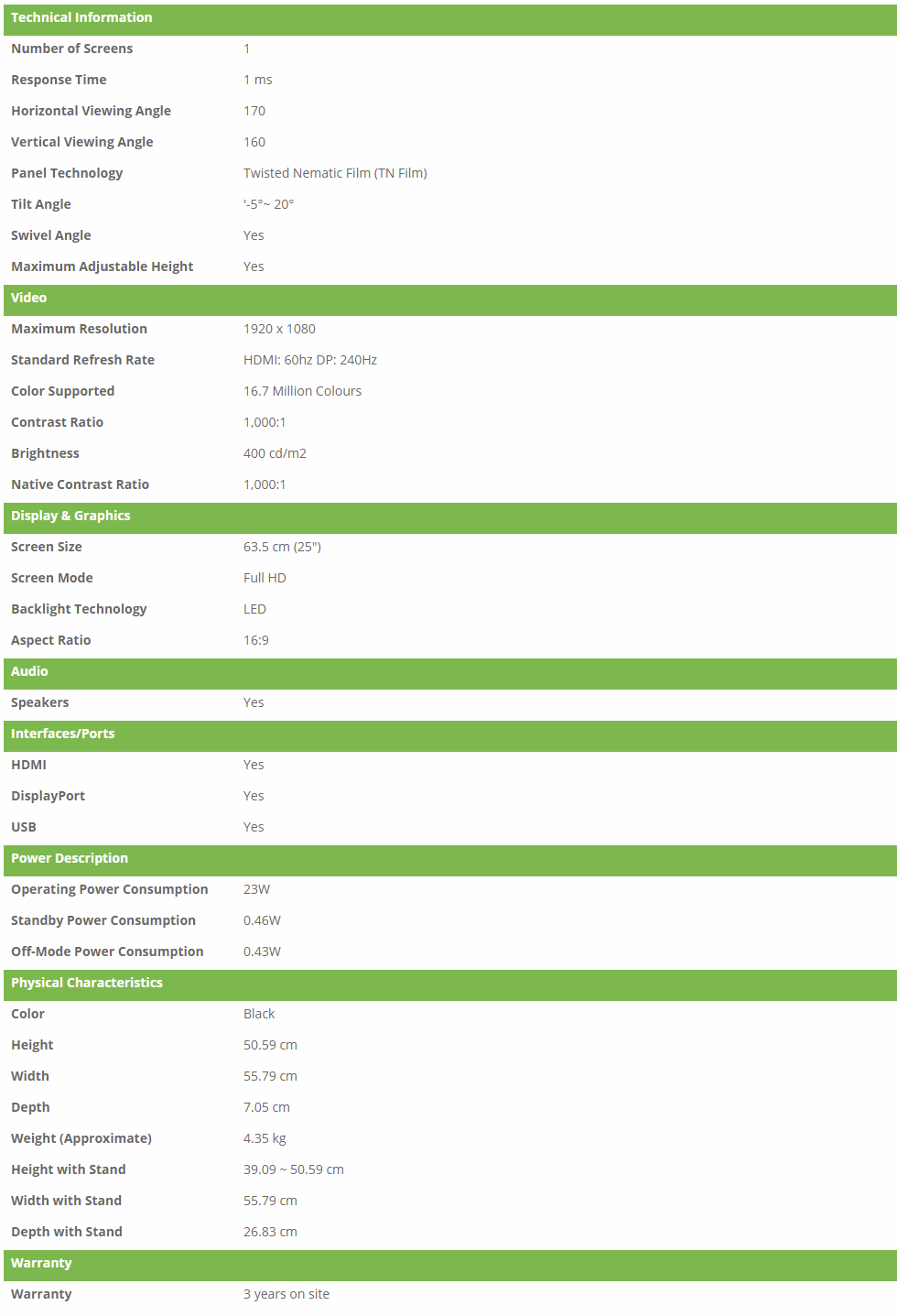This screenshot has height=1316, width=897.
Task: Click the 400 cd/m2 brightness value
Action: tap(275, 453)
